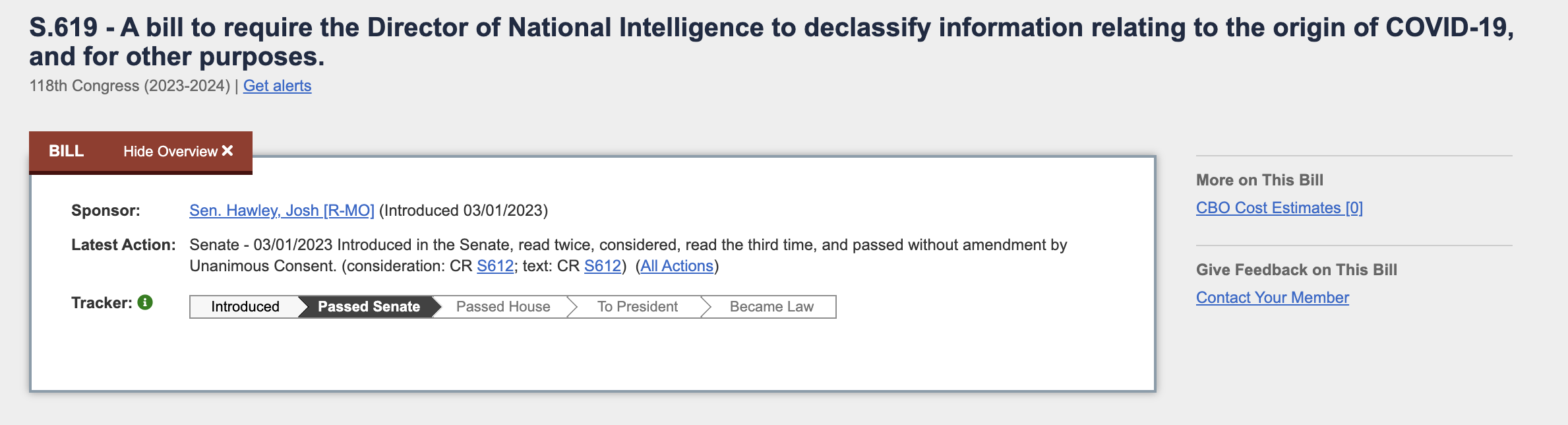
Task: Click the X icon to hide overview
Action: (227, 151)
